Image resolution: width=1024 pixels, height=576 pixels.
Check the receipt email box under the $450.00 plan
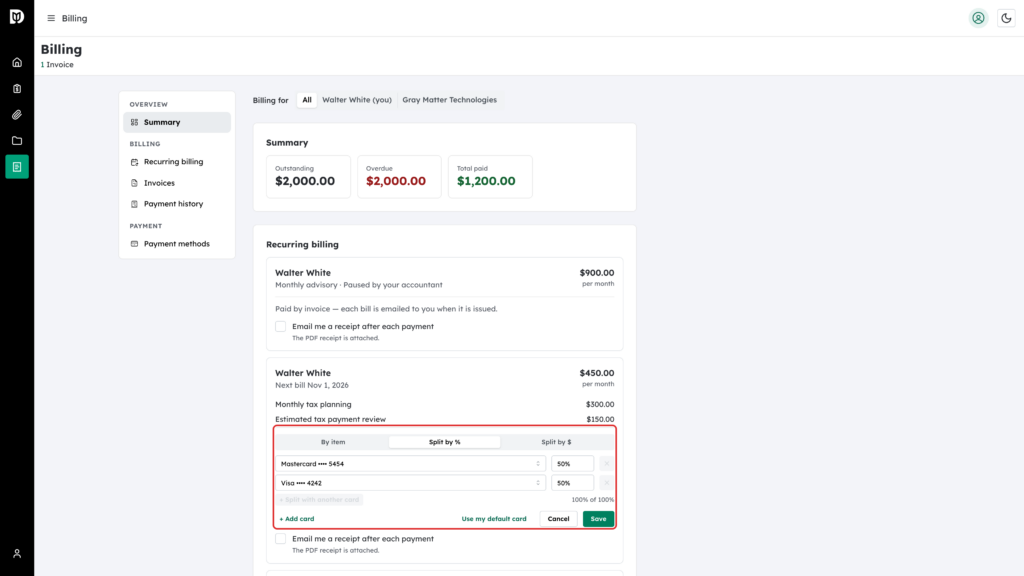[x=281, y=539]
